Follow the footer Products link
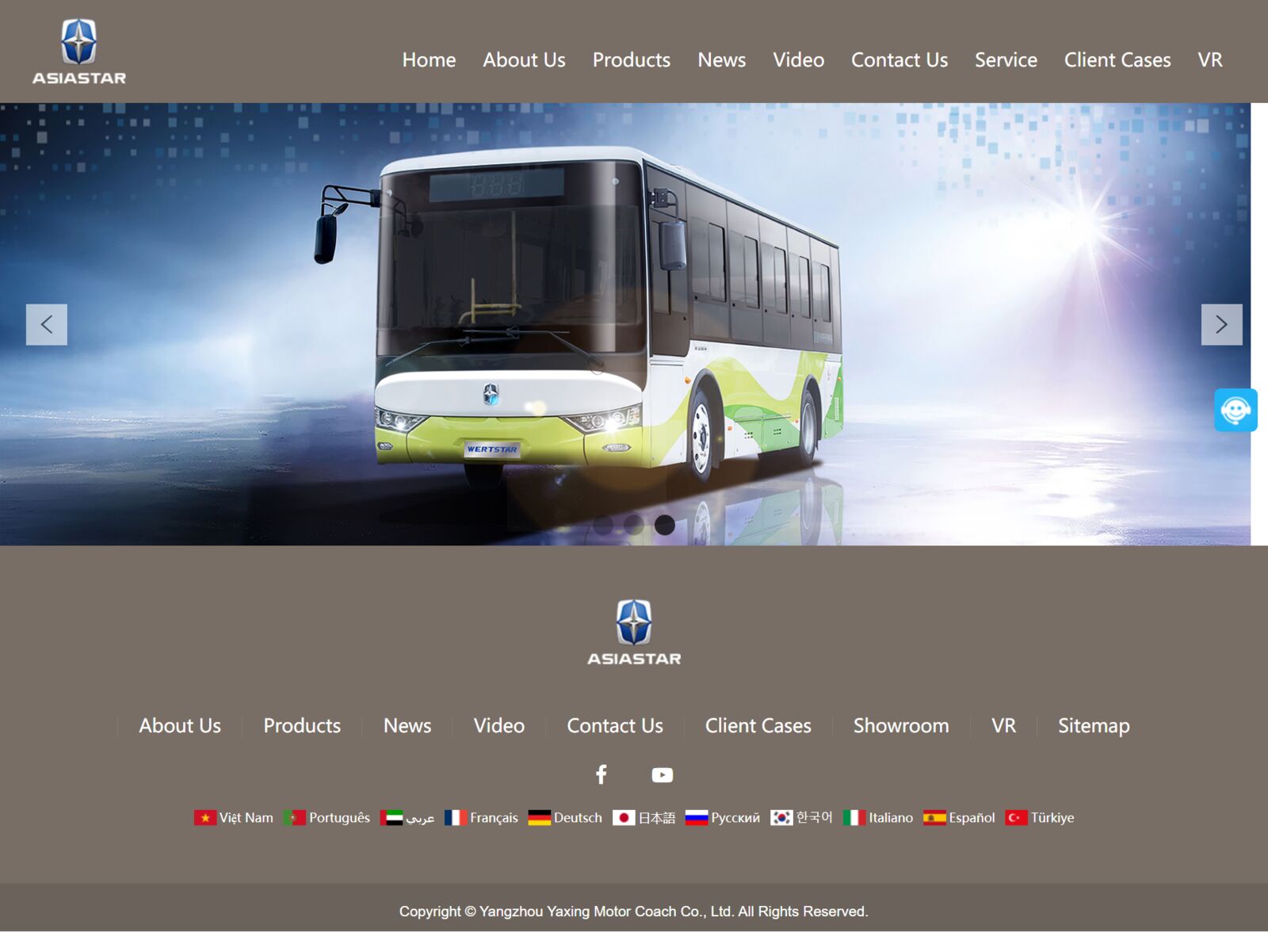This screenshot has height=952, width=1268. coord(302,725)
